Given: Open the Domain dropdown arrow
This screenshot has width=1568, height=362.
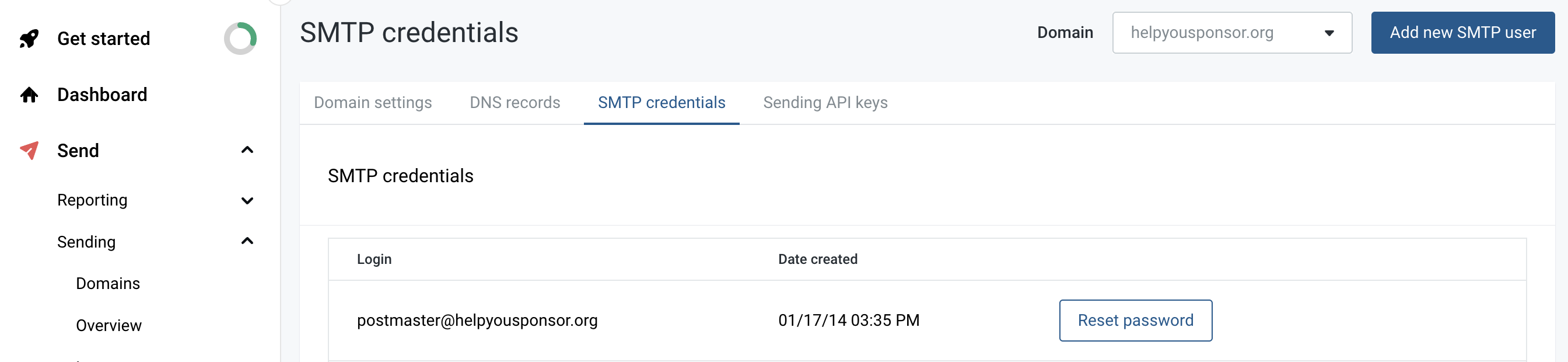Looking at the screenshot, I should [x=1329, y=33].
